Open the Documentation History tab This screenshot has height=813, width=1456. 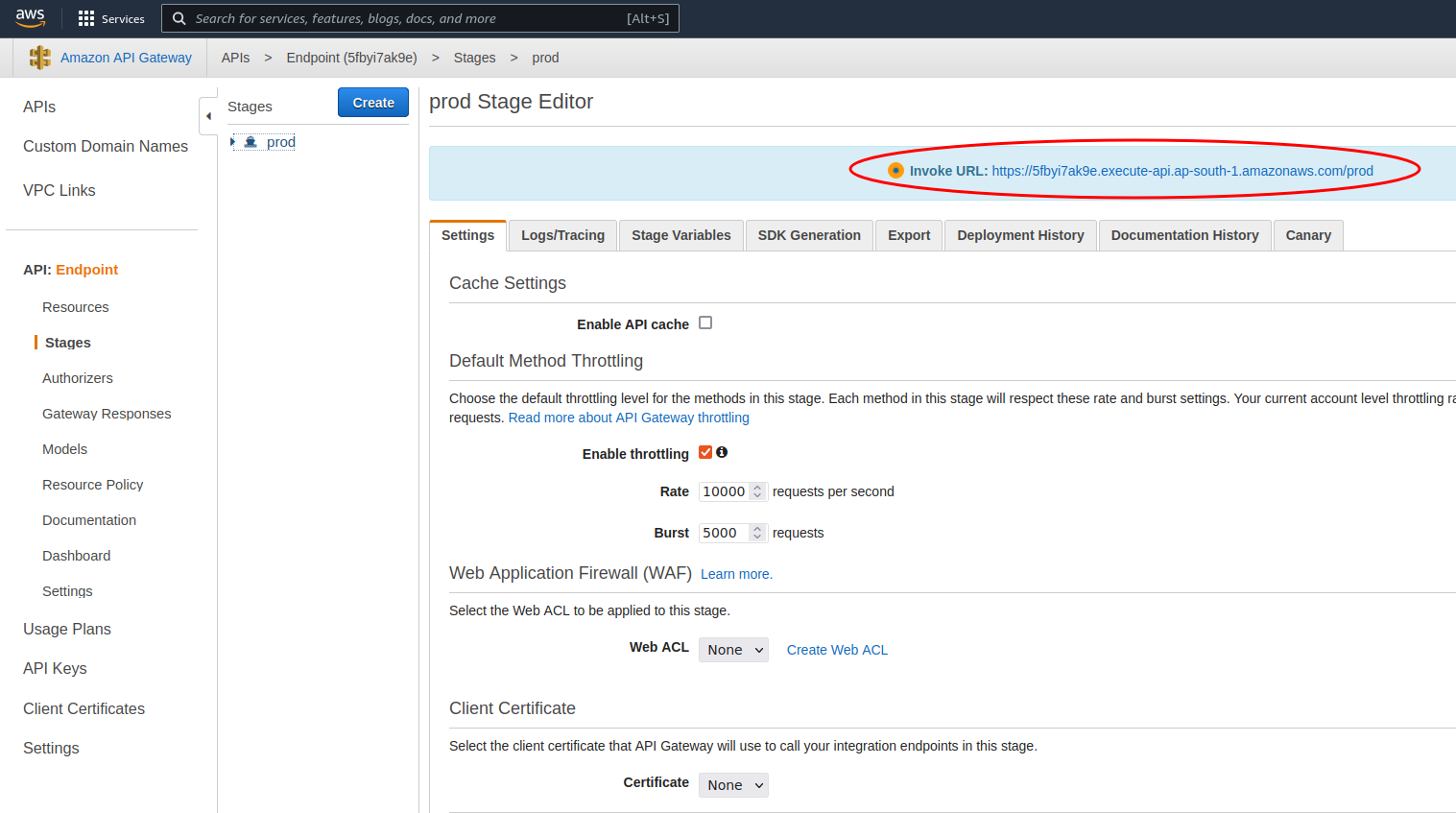coord(1184,235)
